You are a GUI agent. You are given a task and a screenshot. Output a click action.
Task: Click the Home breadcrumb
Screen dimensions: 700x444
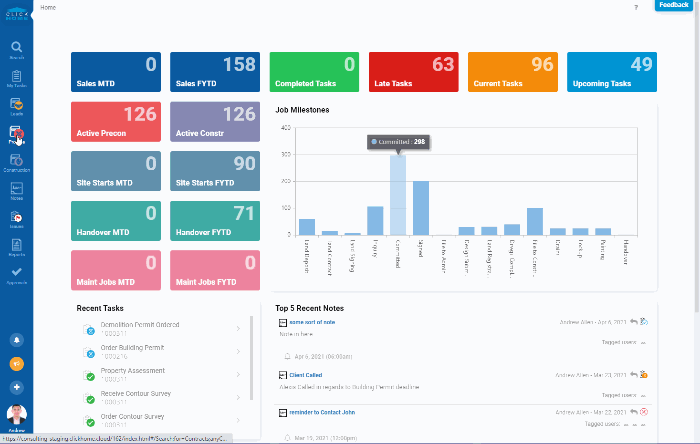pos(48,8)
